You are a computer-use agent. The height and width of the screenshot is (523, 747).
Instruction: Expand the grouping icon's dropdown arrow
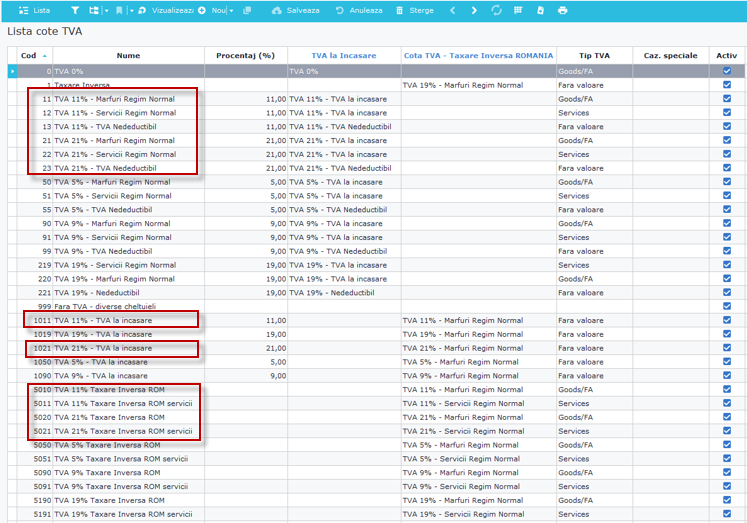click(106, 10)
